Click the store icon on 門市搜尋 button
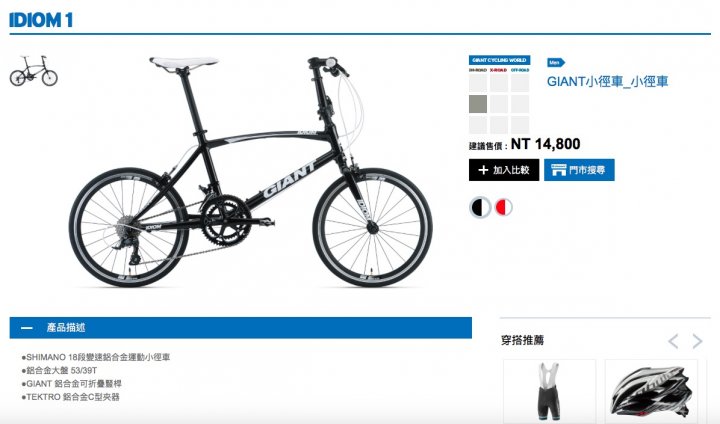720x424 pixels. click(558, 170)
